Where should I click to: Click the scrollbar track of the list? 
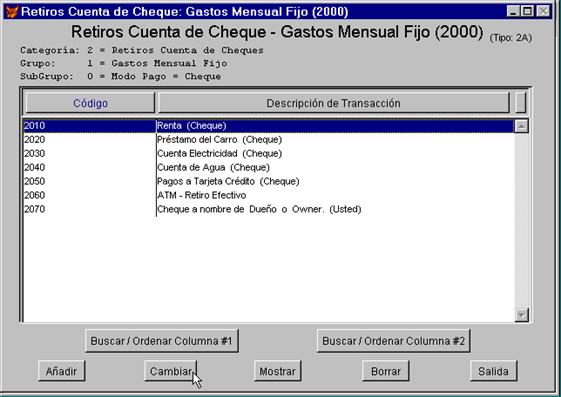tap(521, 220)
